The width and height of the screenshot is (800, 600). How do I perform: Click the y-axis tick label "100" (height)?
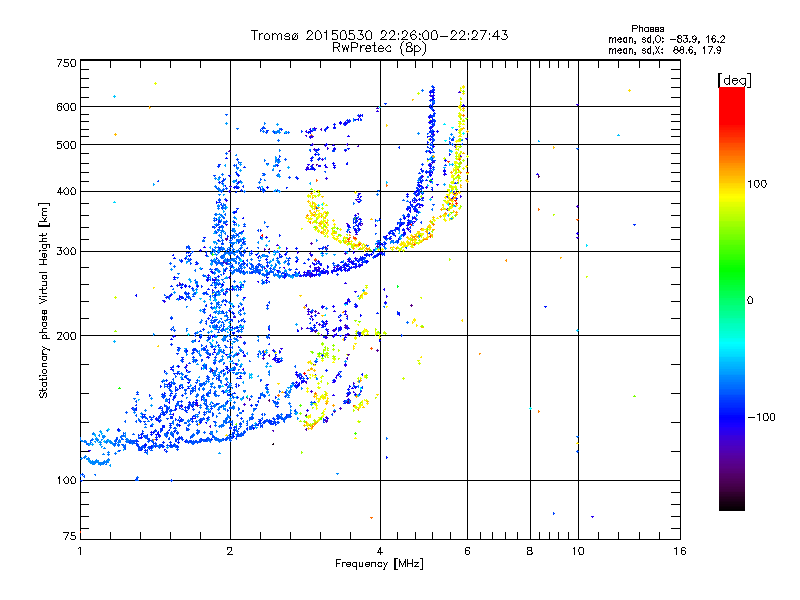[x=66, y=480]
